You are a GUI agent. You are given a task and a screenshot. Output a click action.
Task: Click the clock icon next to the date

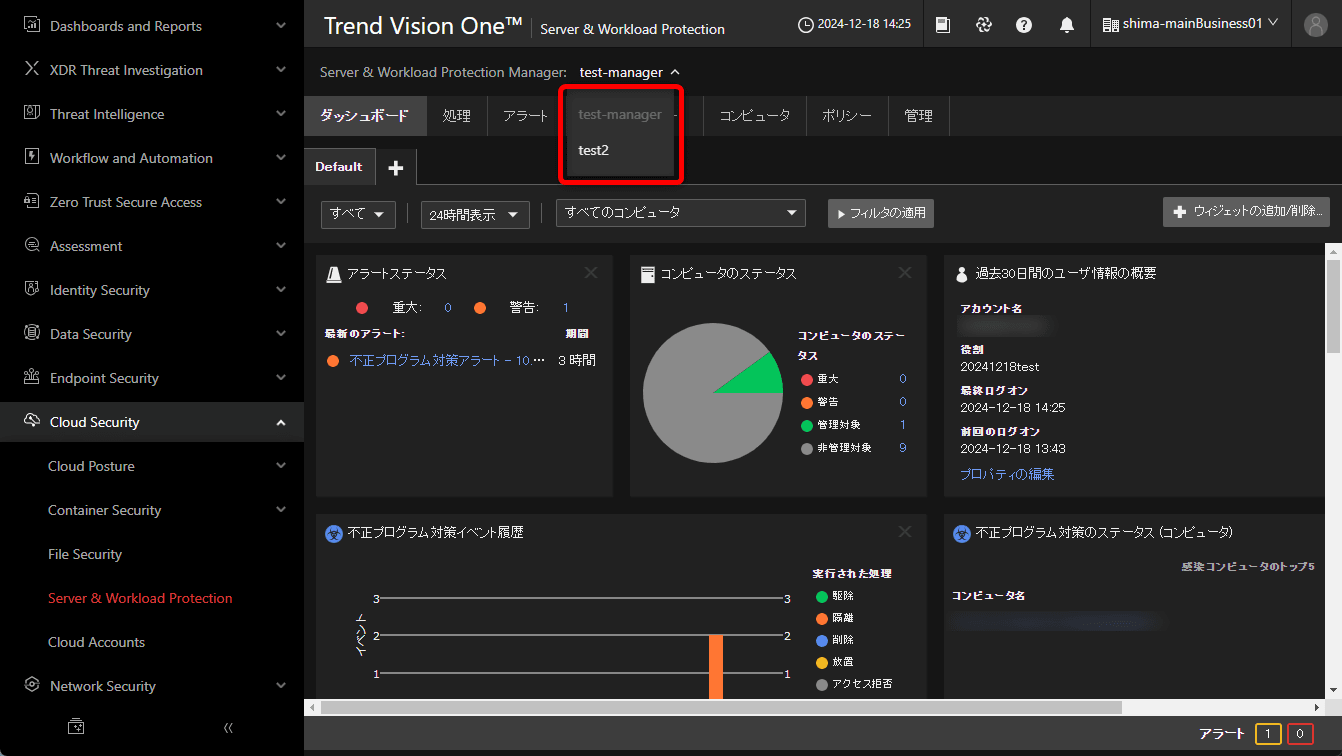(806, 25)
